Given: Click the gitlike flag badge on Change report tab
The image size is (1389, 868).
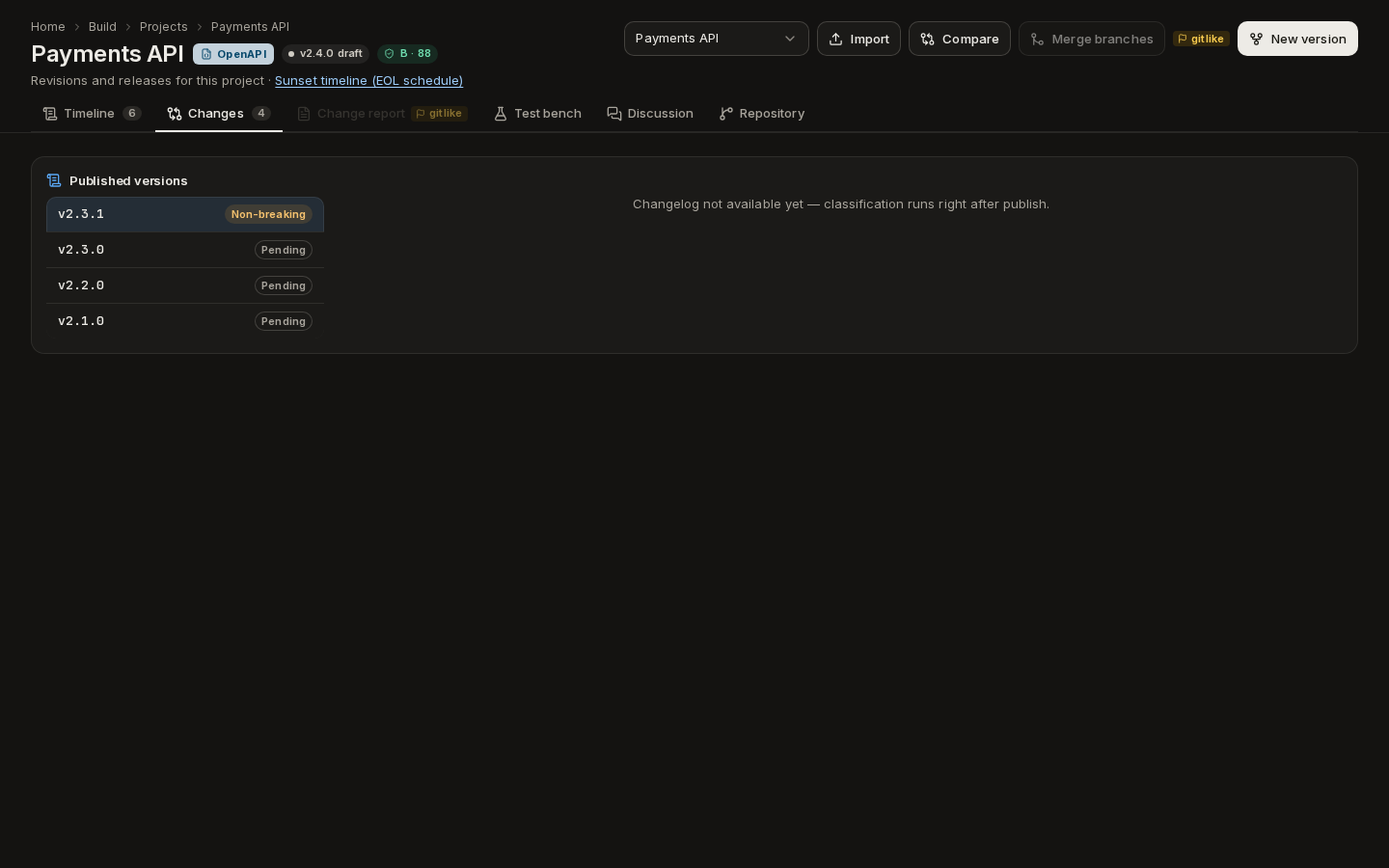Looking at the screenshot, I should [439, 113].
